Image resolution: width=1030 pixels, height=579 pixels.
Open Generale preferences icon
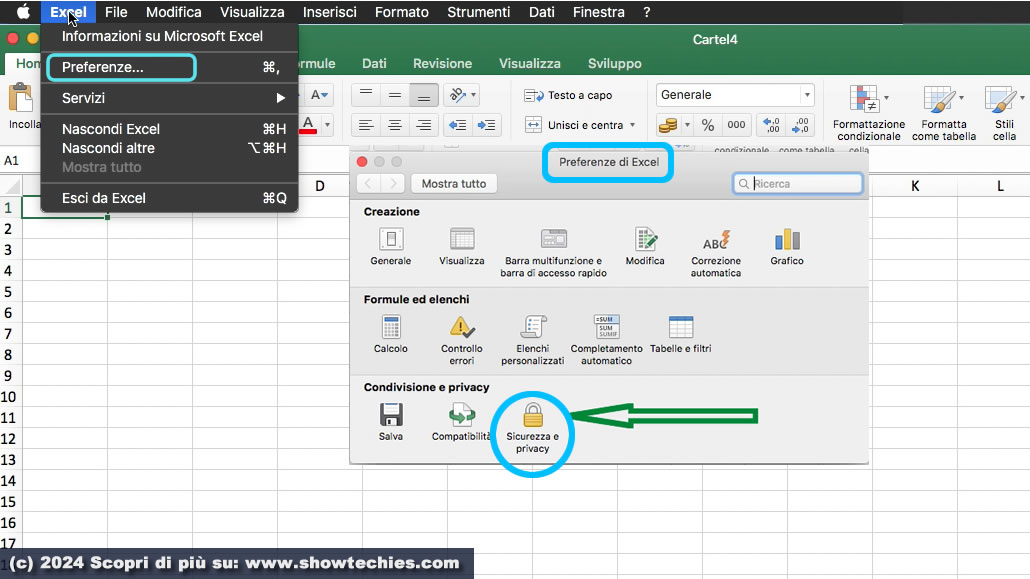[x=391, y=246]
